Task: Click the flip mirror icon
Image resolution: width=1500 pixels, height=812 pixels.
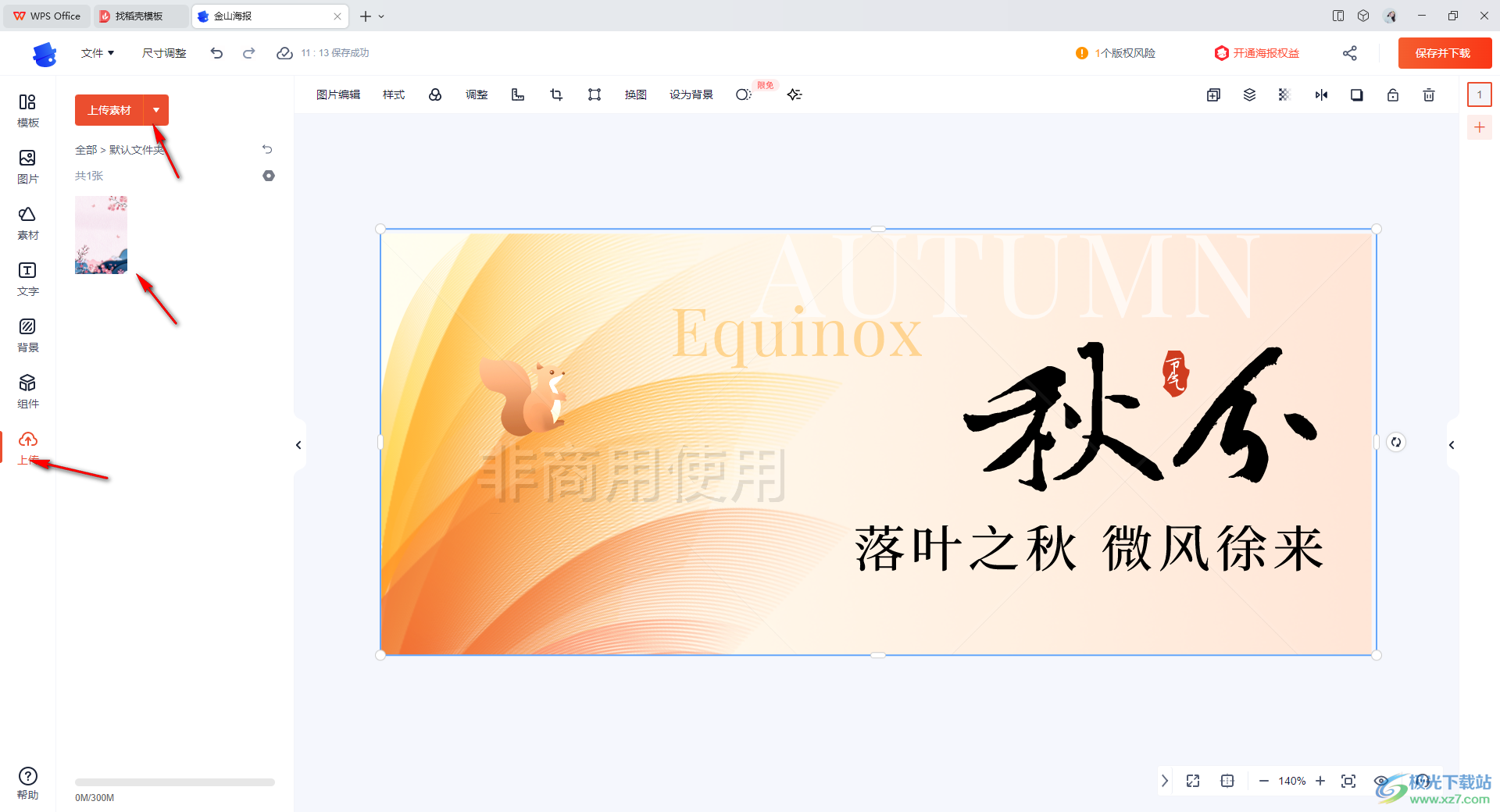Action: click(1321, 94)
